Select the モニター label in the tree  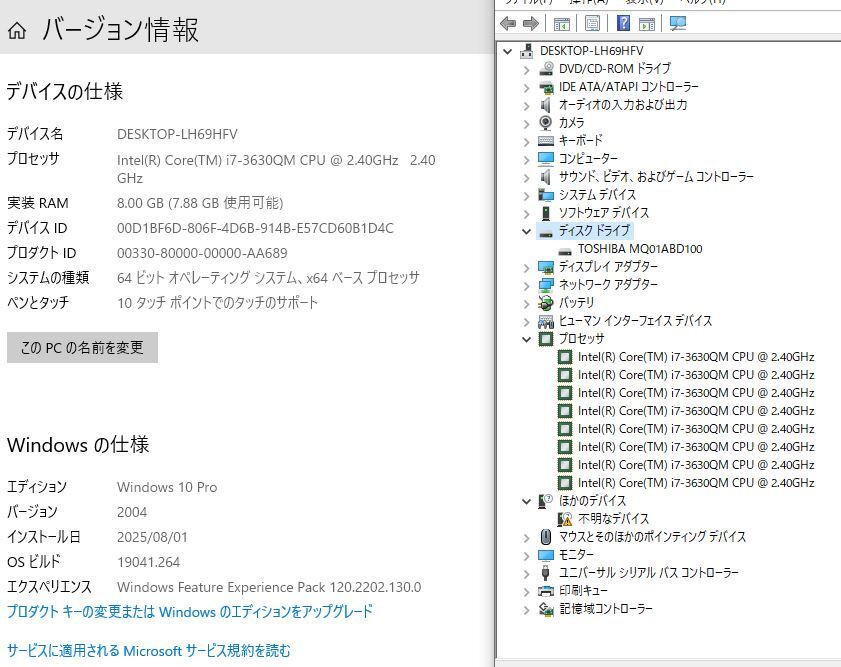(576, 554)
